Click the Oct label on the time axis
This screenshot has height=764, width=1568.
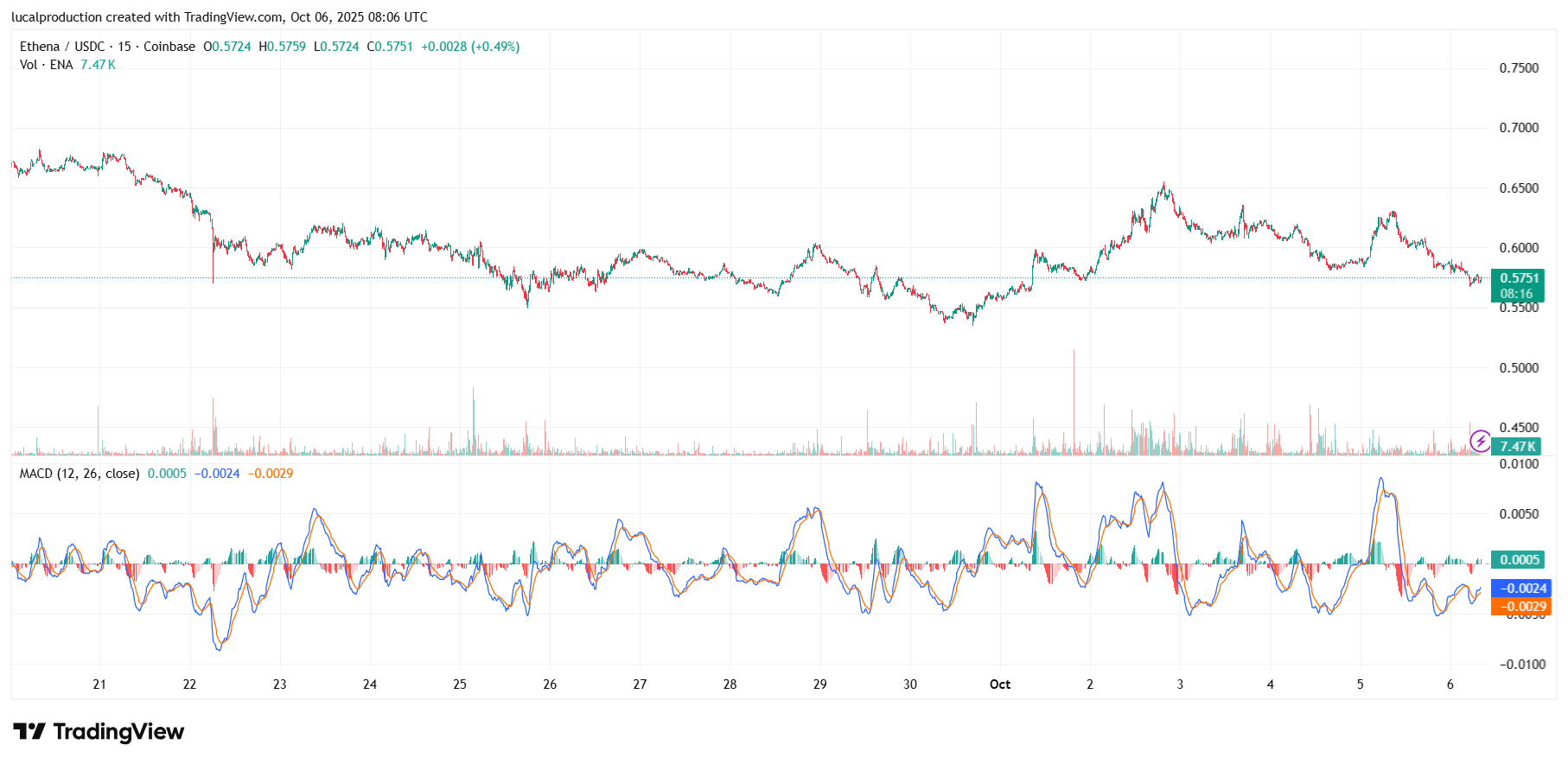point(999,684)
